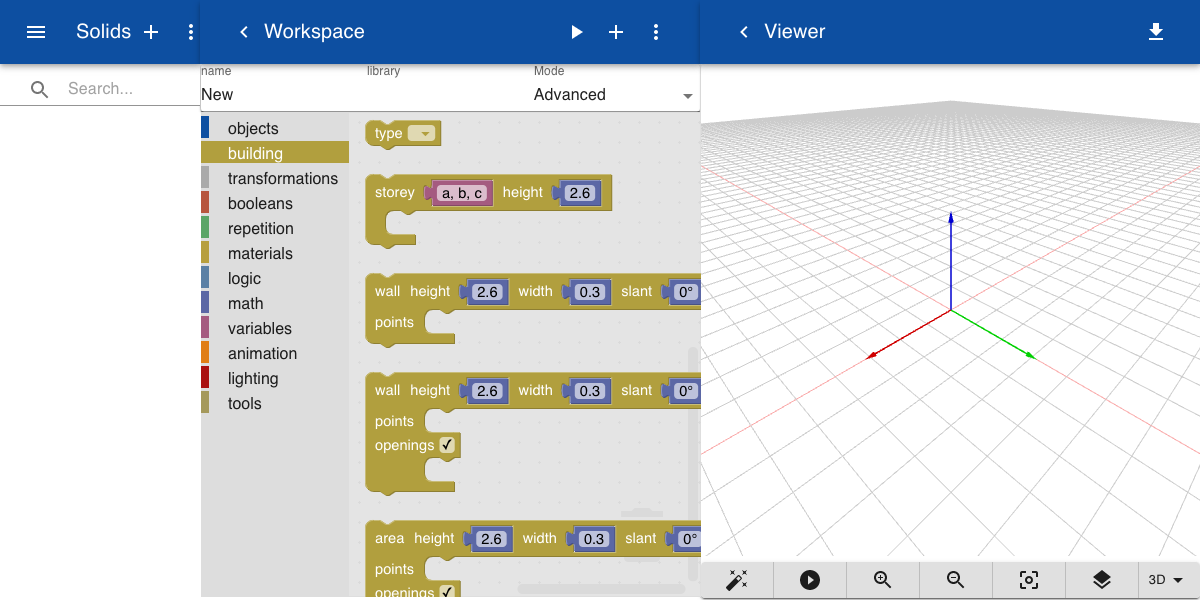The height and width of the screenshot is (600, 1200).
Task: Click the 'a, b, c' variable in the storey block
Action: [462, 193]
